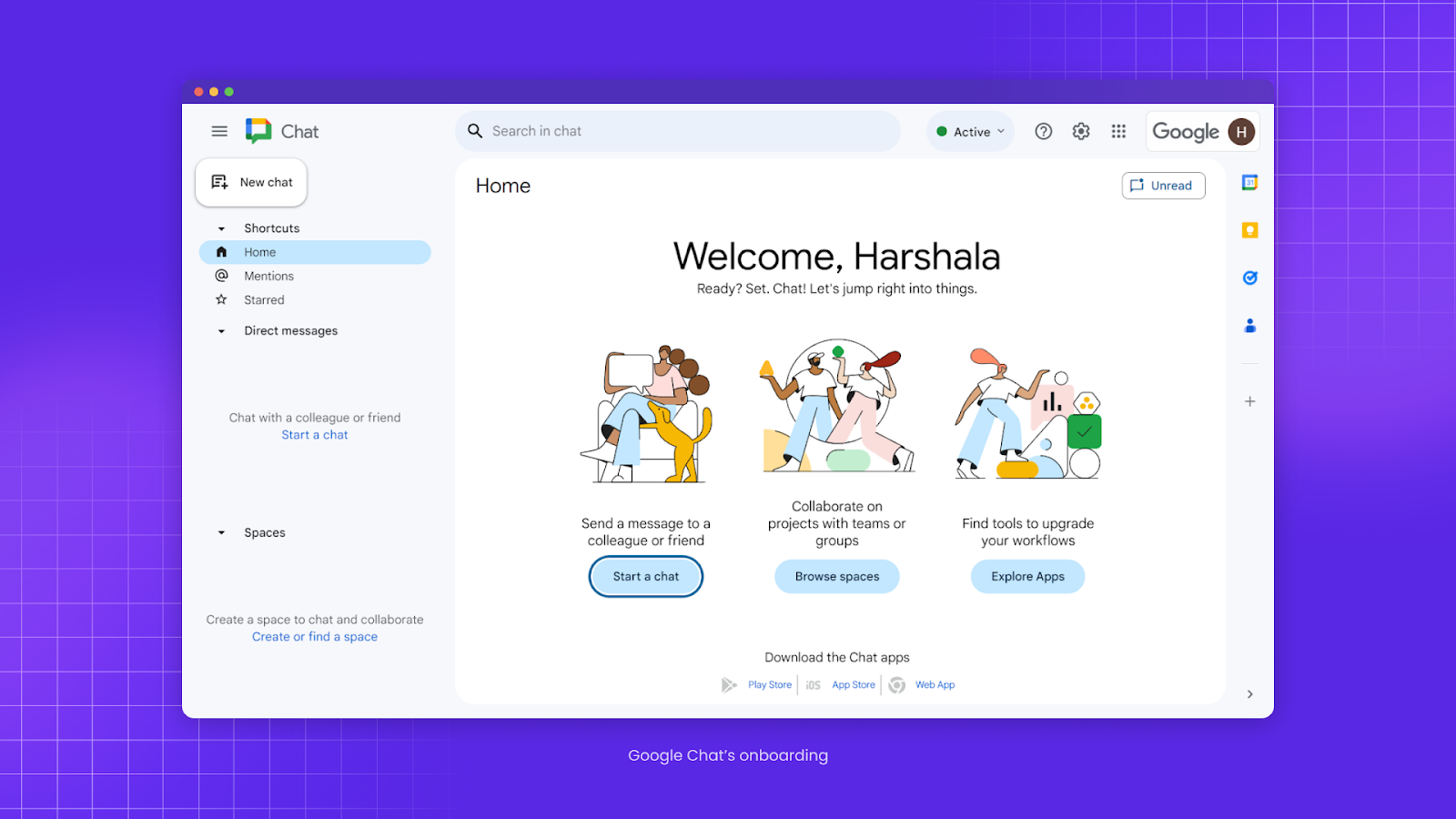Click the Search in chat field
This screenshot has width=1456, height=819.
pos(678,131)
